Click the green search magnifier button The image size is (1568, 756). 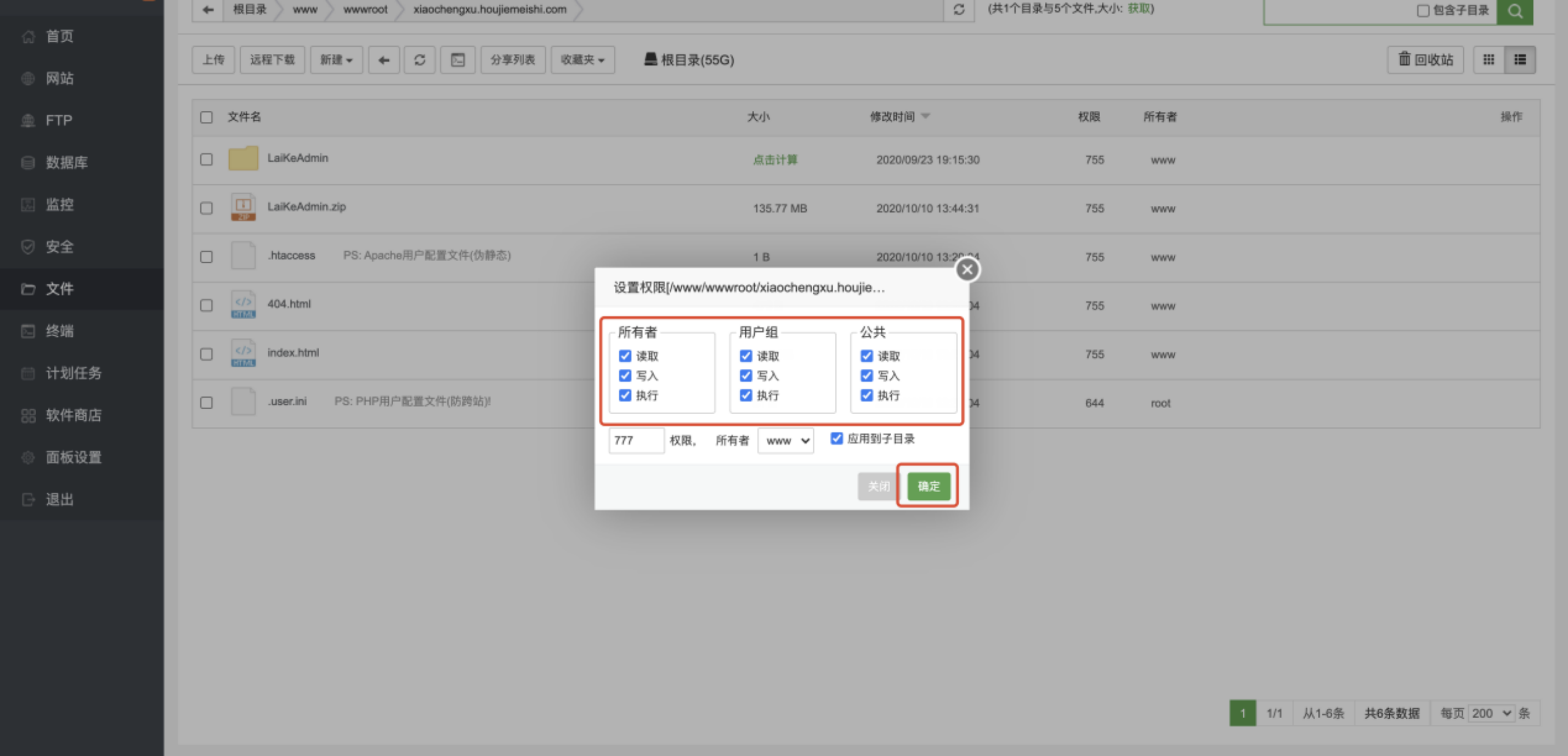[x=1515, y=11]
